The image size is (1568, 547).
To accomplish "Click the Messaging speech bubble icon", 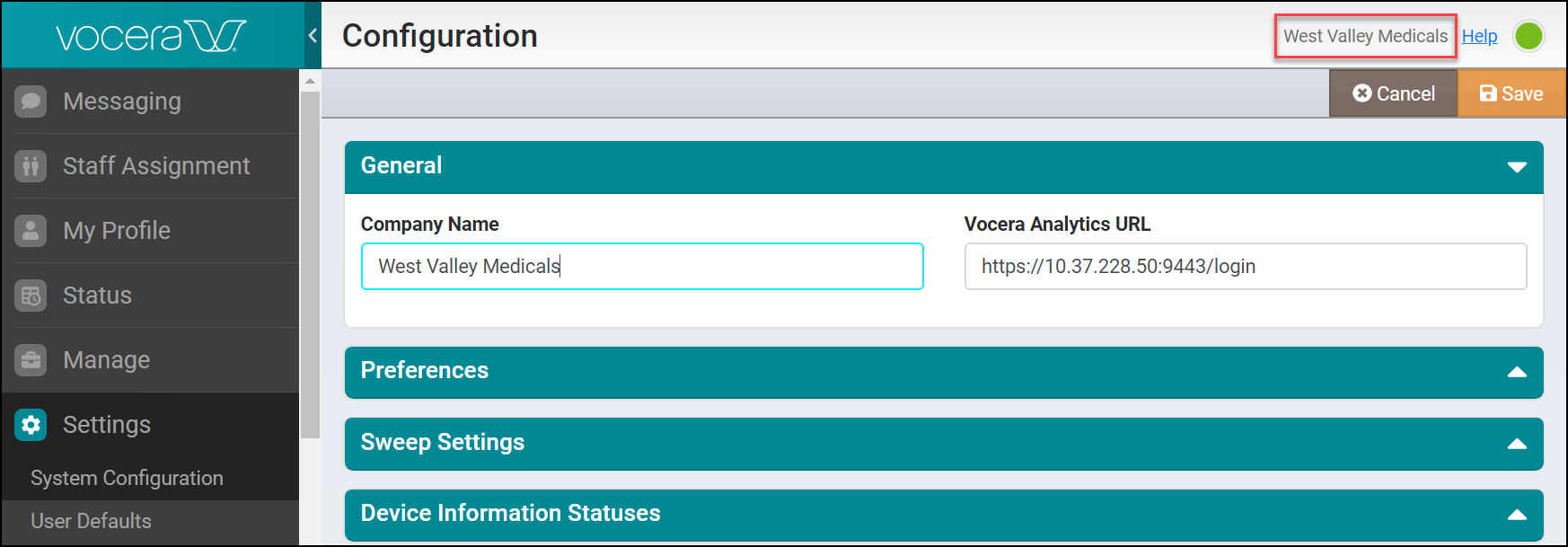I will tap(31, 101).
